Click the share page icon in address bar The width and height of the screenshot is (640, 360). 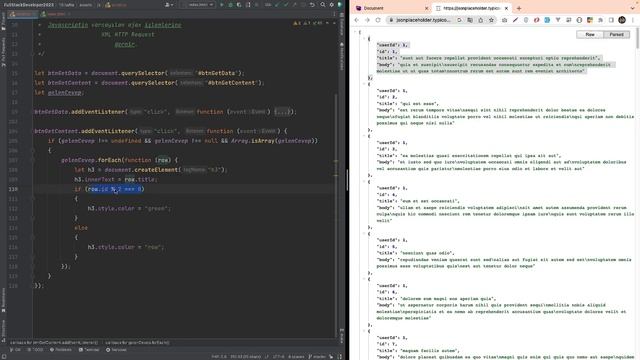[x=480, y=20]
